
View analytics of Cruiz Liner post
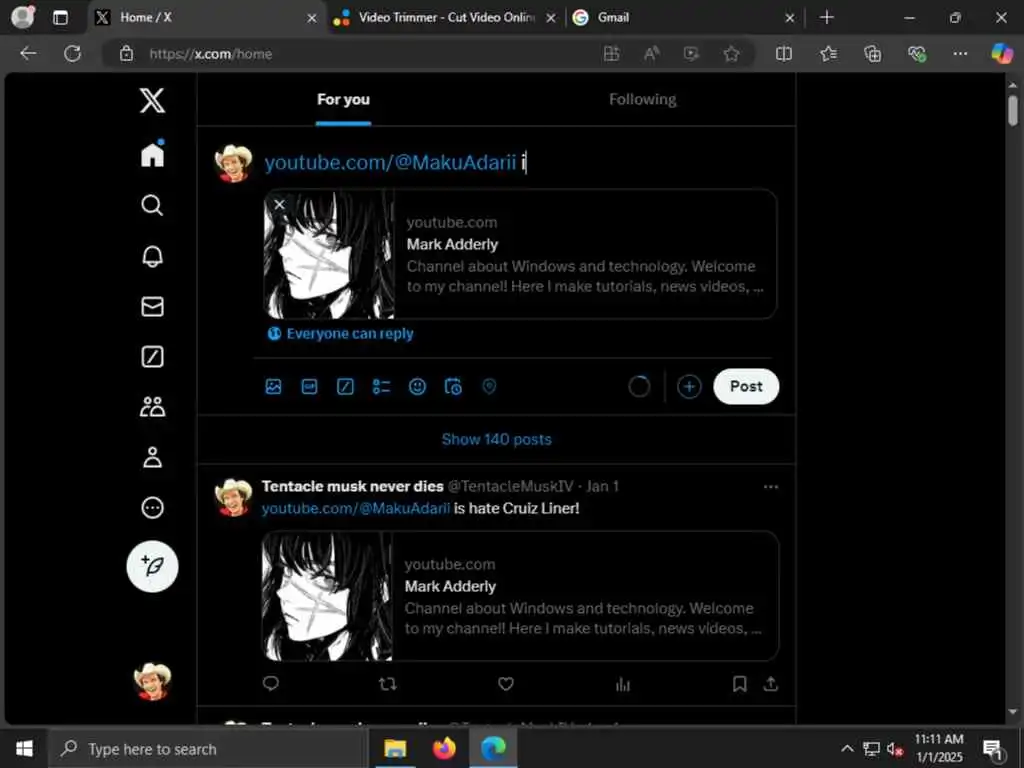point(623,684)
